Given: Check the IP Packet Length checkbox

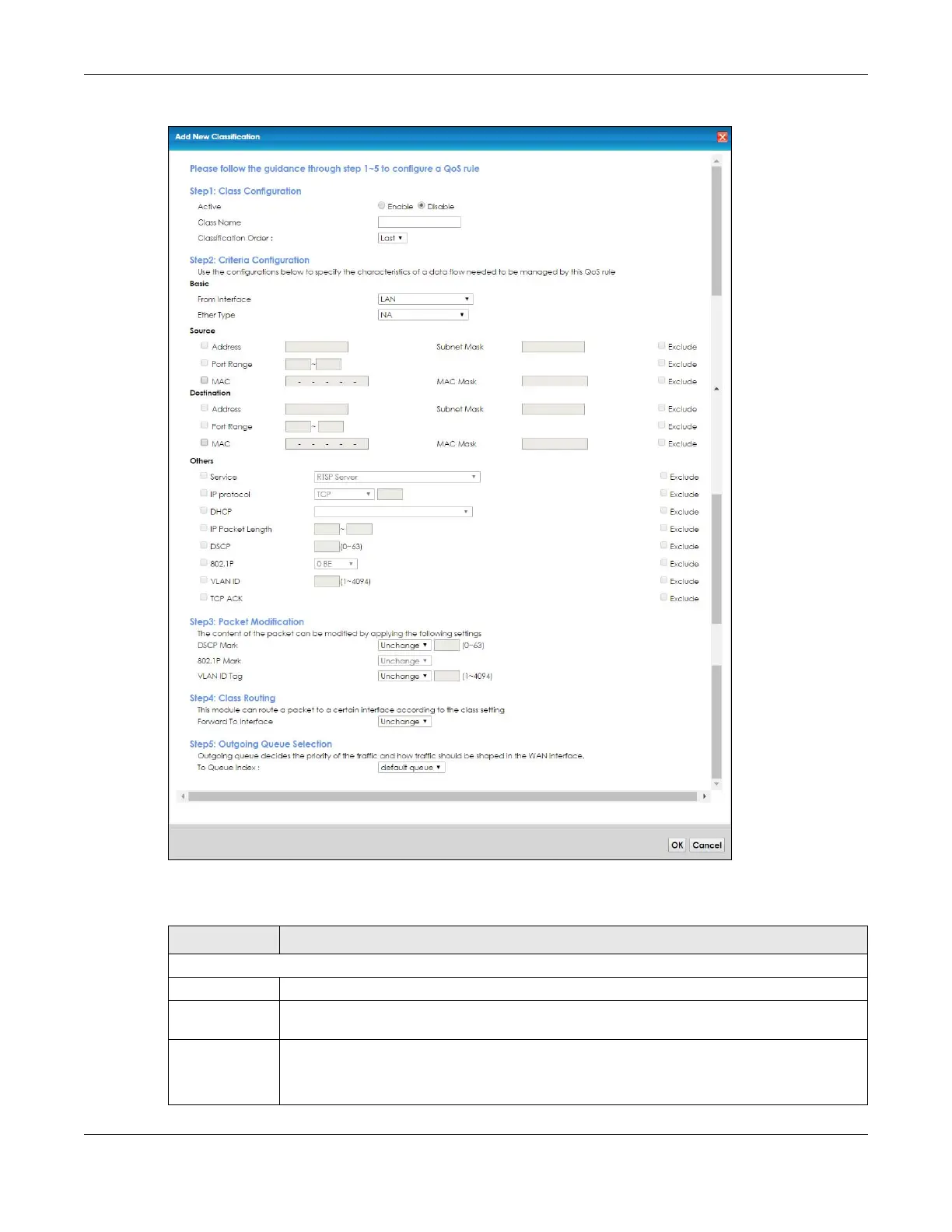Looking at the screenshot, I should (x=203, y=528).
